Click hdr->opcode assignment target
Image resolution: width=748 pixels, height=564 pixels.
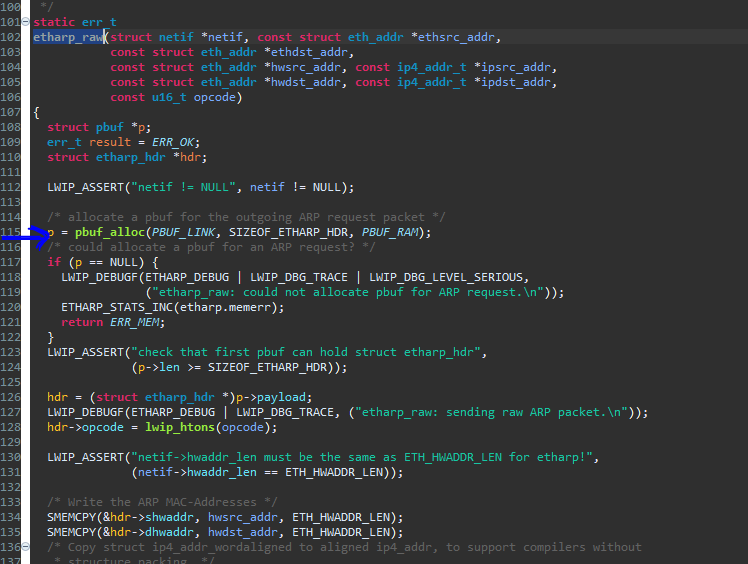click(x=85, y=428)
